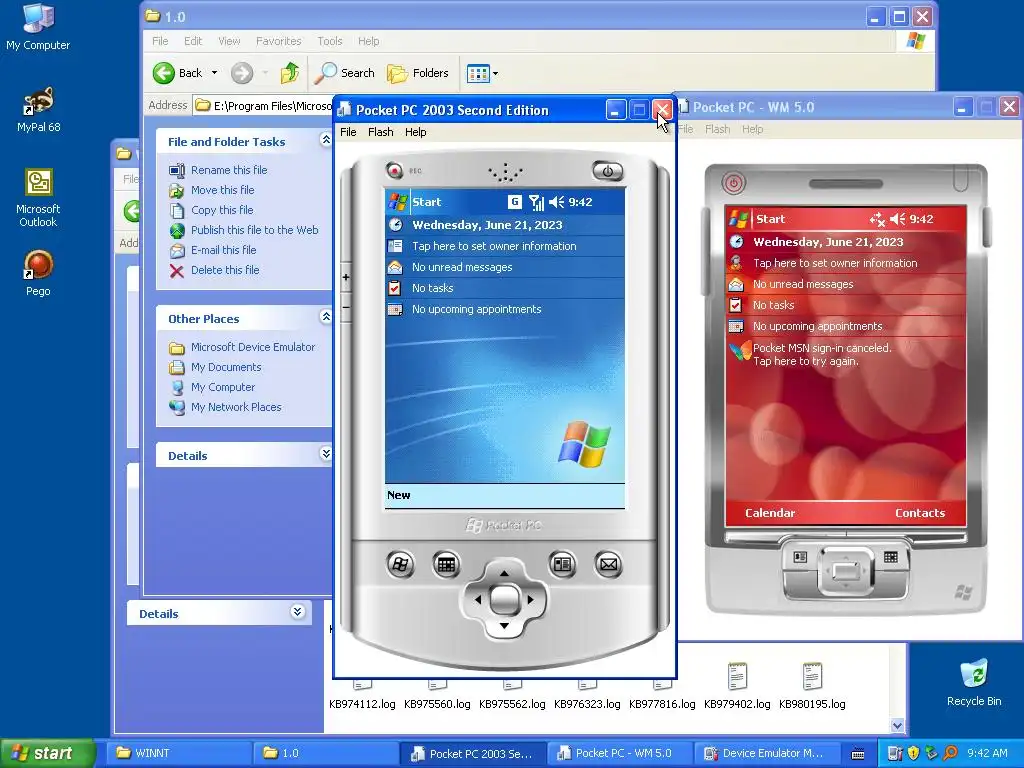Tap Calendar softkey on WM 5.0 screen

coord(770,513)
